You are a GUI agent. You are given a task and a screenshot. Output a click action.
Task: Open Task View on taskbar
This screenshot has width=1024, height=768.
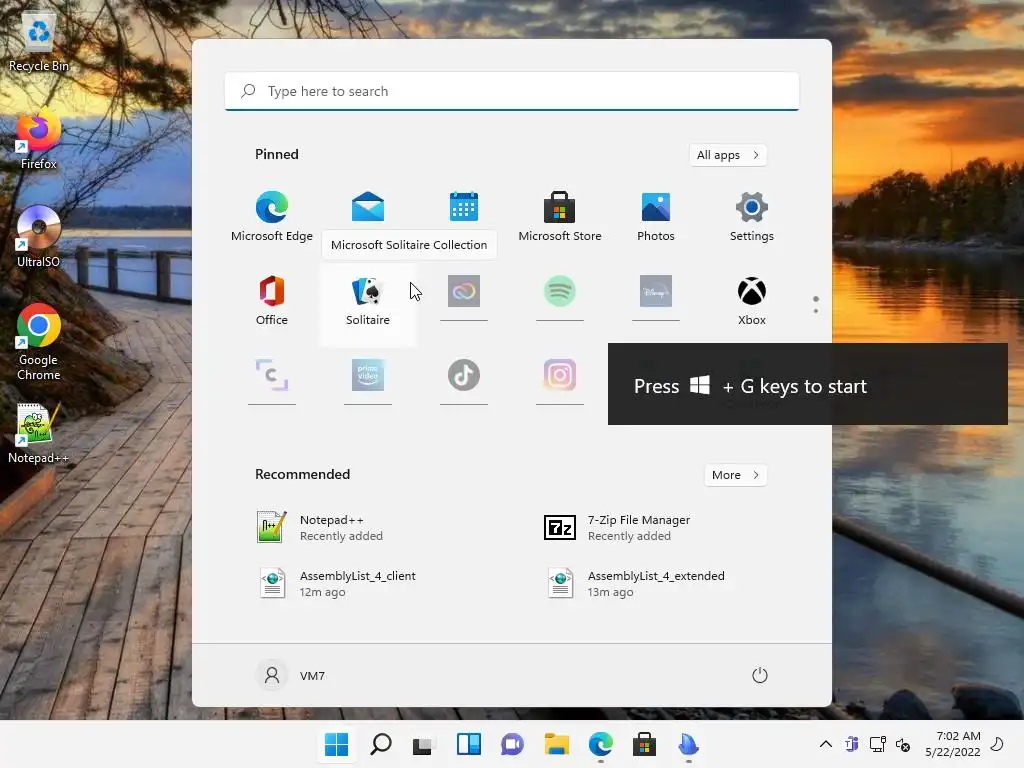coord(424,744)
